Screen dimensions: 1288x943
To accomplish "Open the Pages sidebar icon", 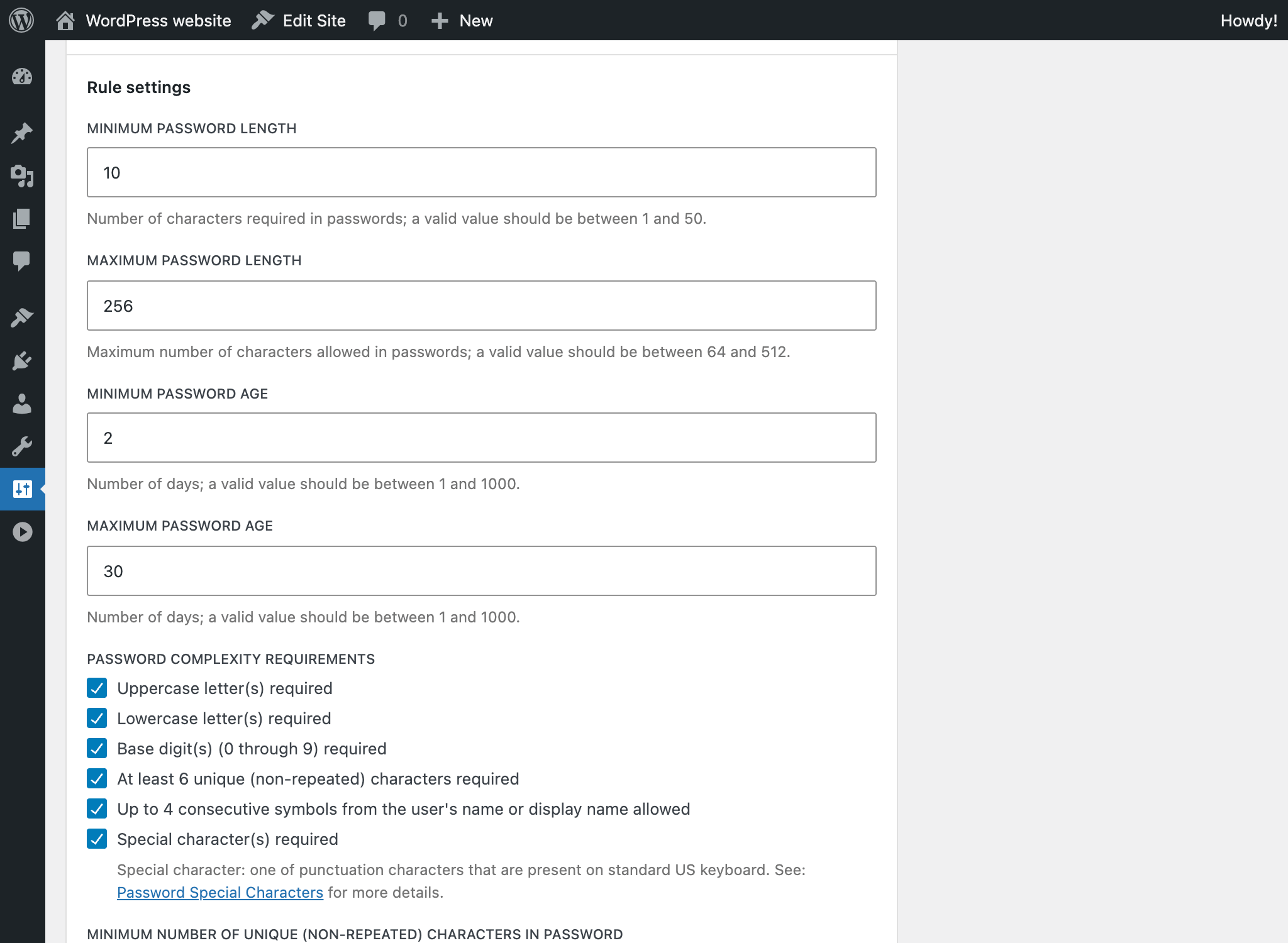I will tap(22, 218).
